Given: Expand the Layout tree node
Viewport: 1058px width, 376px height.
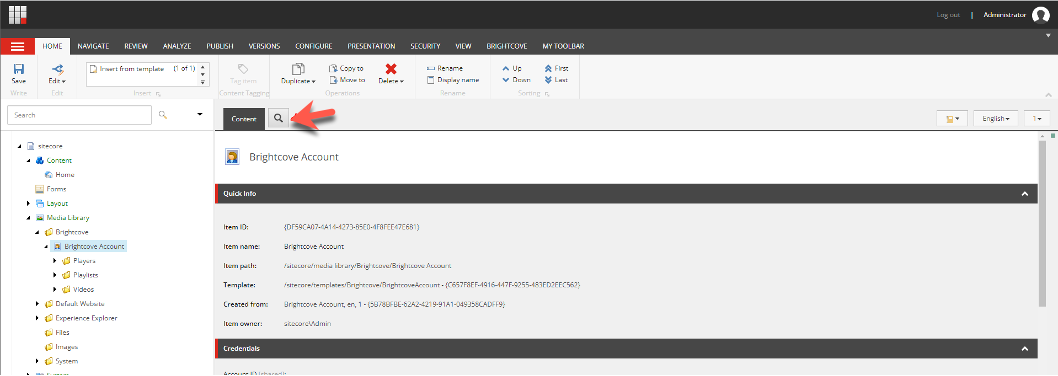Looking at the screenshot, I should tap(28, 203).
